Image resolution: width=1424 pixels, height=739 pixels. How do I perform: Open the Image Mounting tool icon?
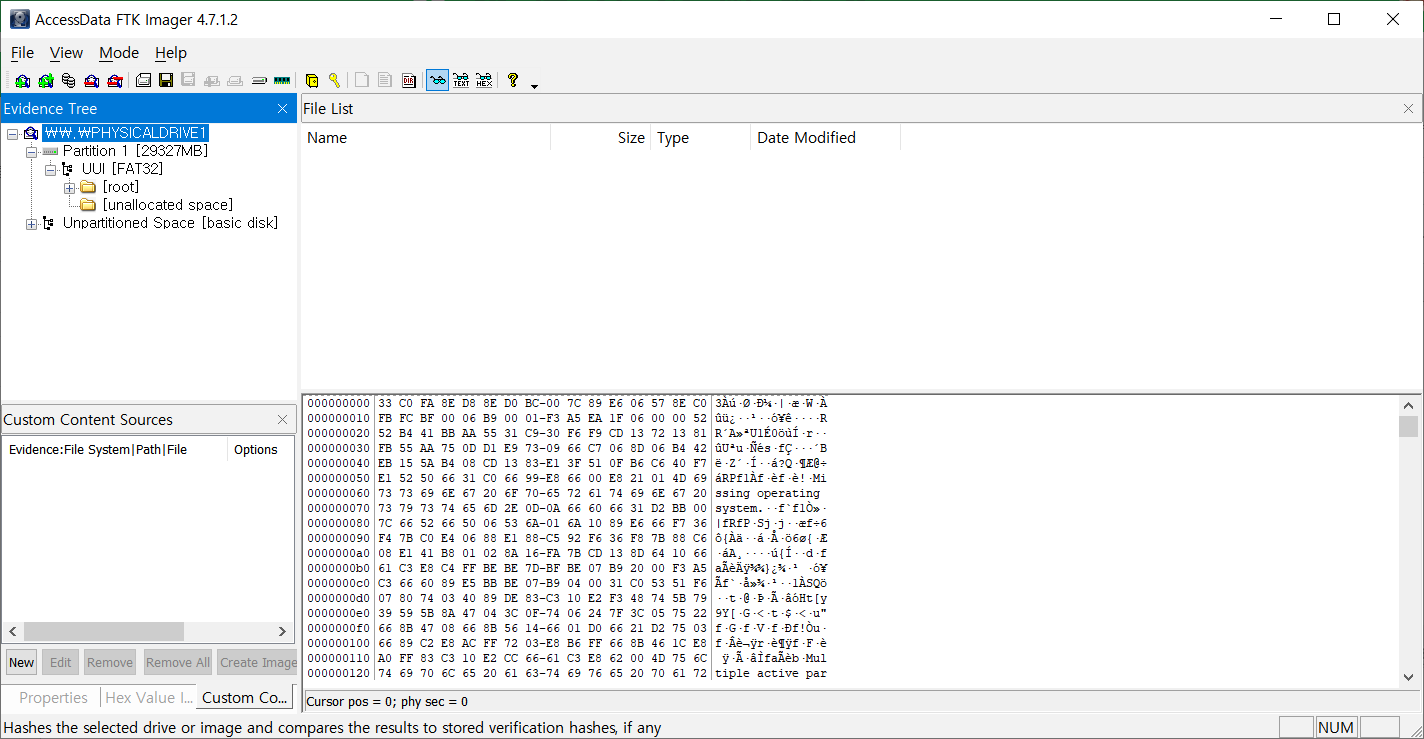pos(68,81)
